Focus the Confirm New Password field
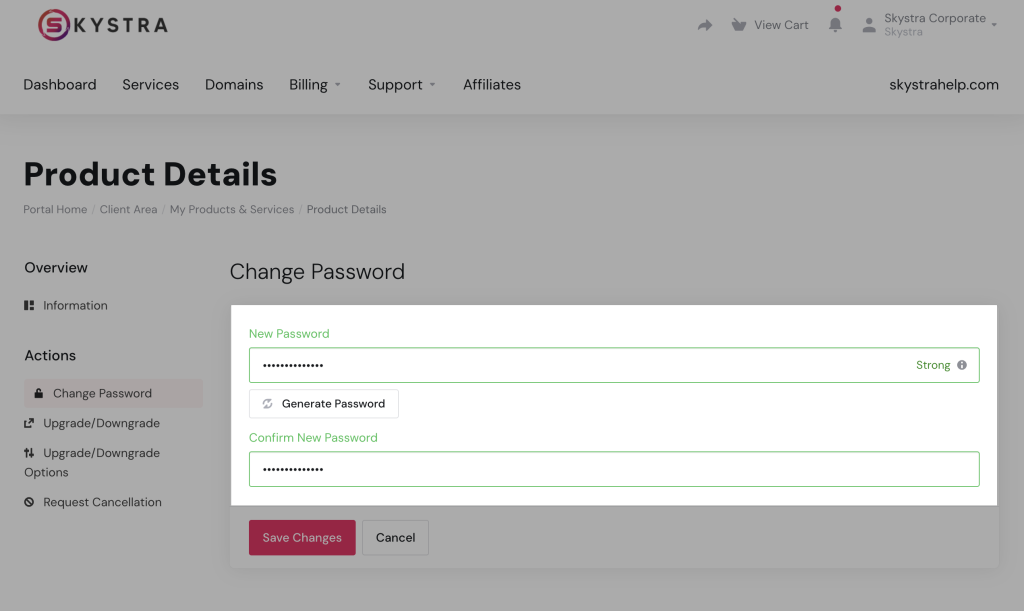 613,469
